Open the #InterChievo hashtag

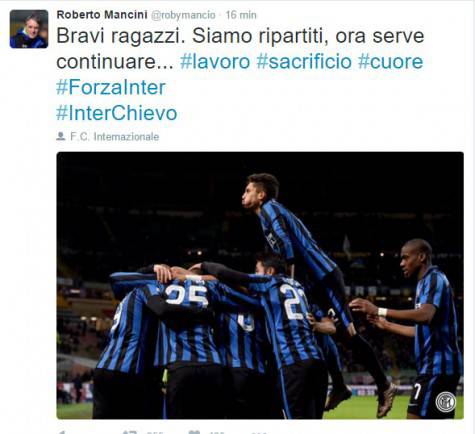[x=117, y=113]
